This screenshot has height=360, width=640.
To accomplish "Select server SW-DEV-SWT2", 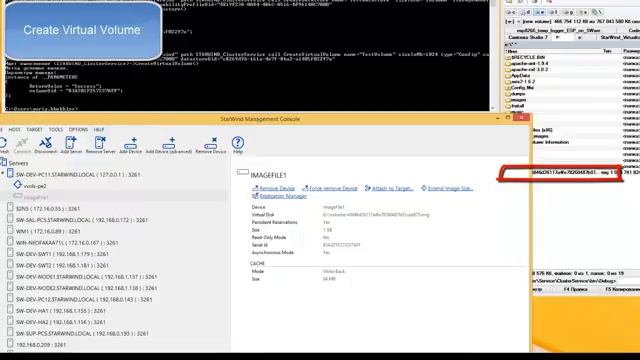I will [x=62, y=265].
